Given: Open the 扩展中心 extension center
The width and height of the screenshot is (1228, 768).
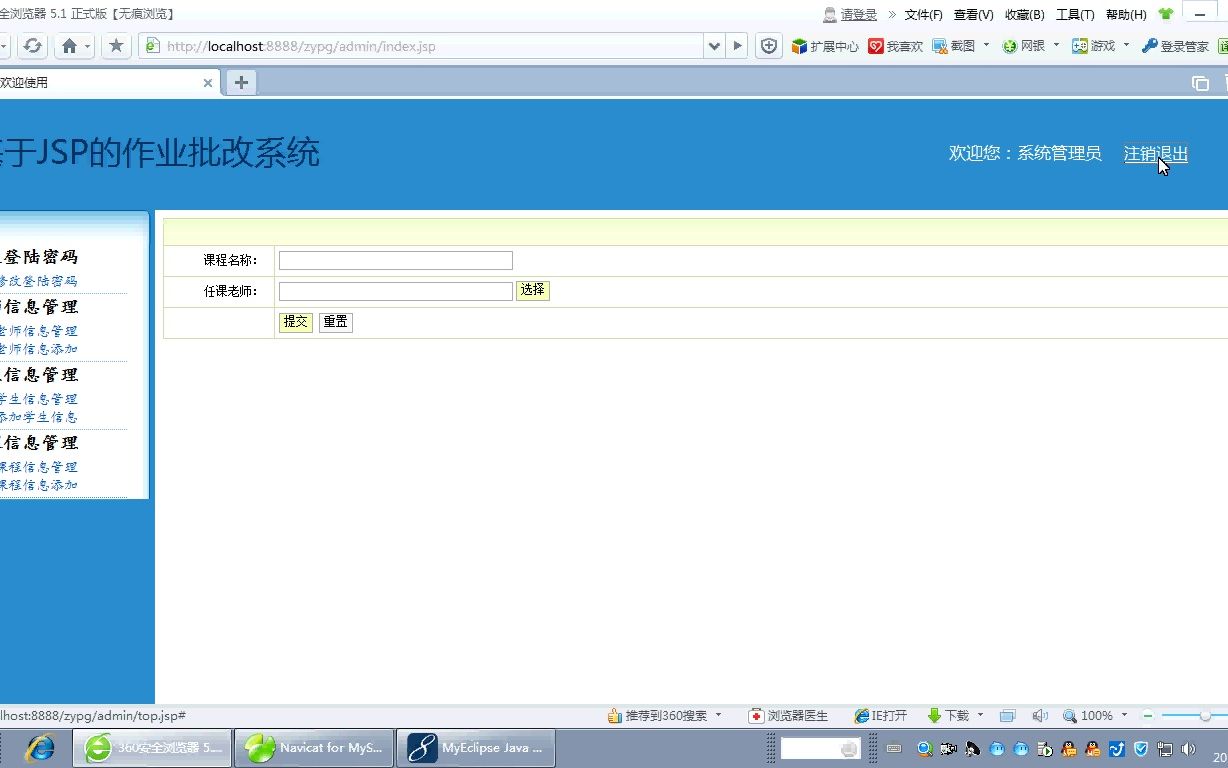Looking at the screenshot, I should (x=826, y=45).
